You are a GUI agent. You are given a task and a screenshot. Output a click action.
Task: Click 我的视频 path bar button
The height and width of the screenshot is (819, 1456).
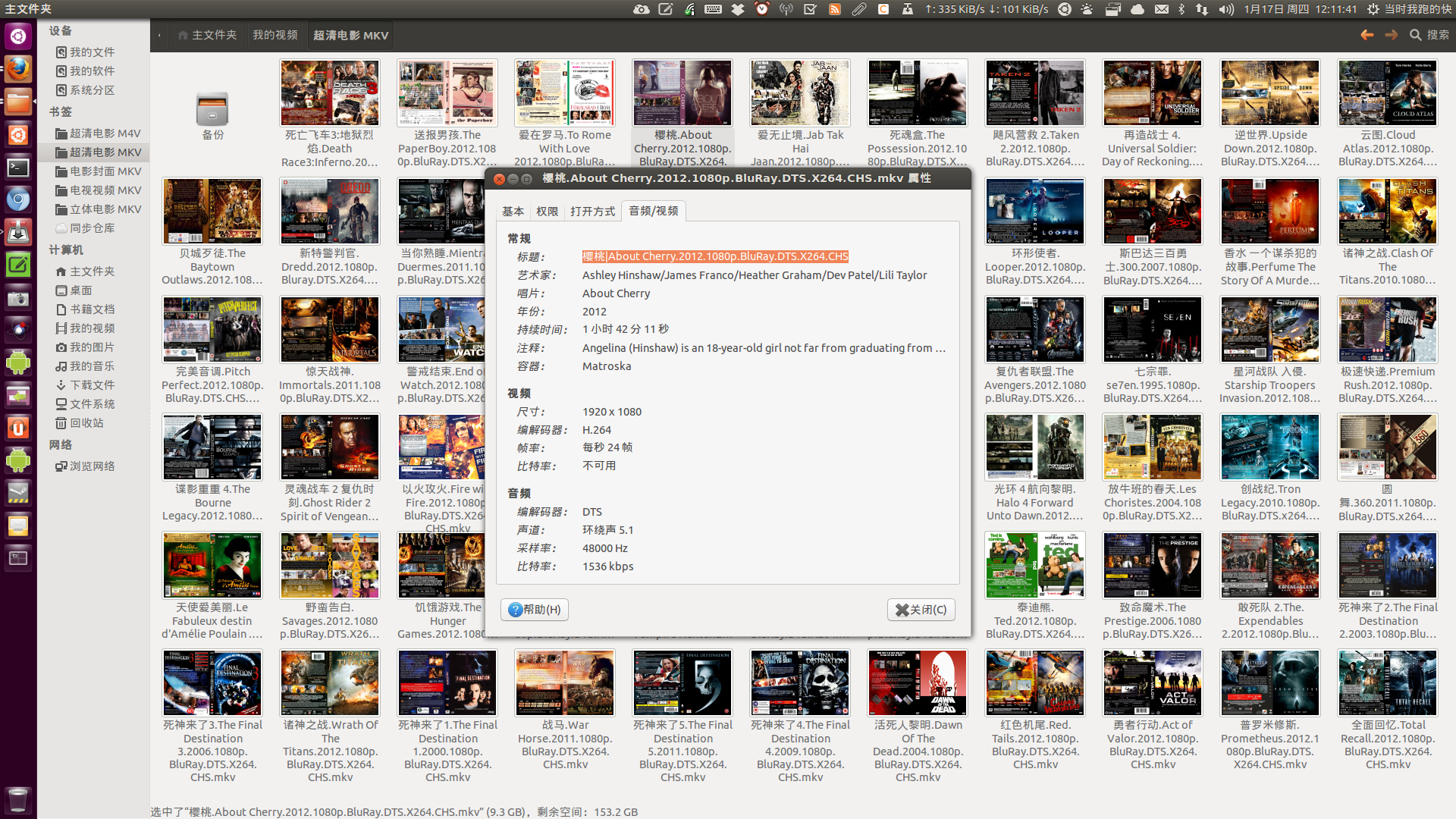(275, 35)
